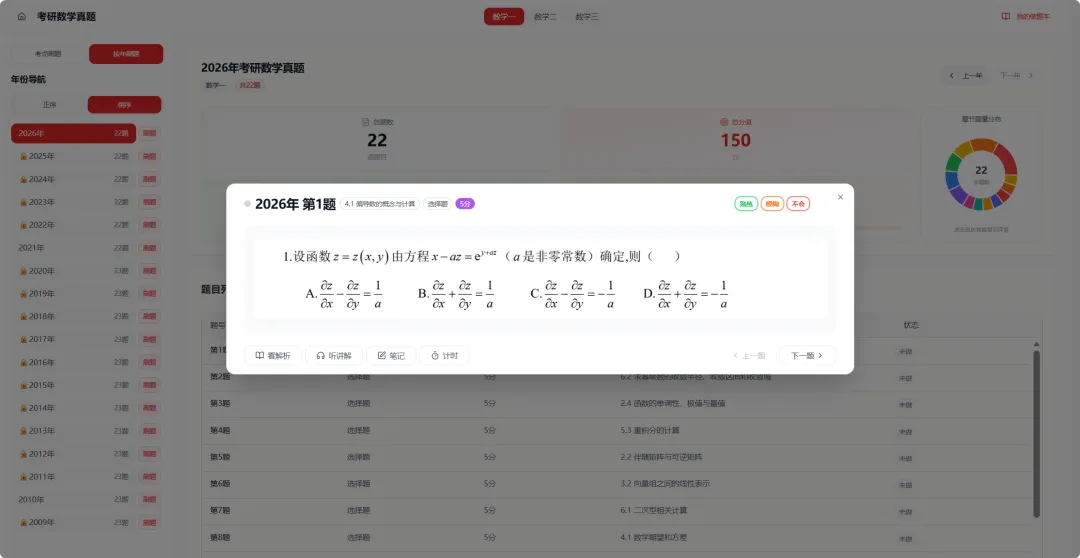Select 2026年 in the year list
The height and width of the screenshot is (558, 1080).
pos(74,133)
